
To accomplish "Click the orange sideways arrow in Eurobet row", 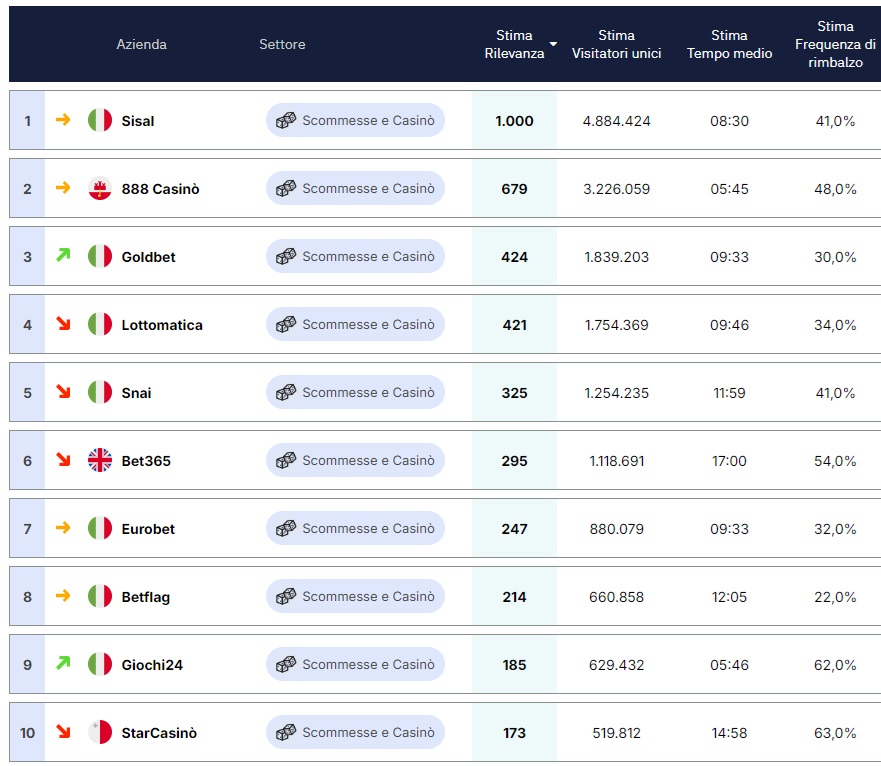I will coord(63,527).
